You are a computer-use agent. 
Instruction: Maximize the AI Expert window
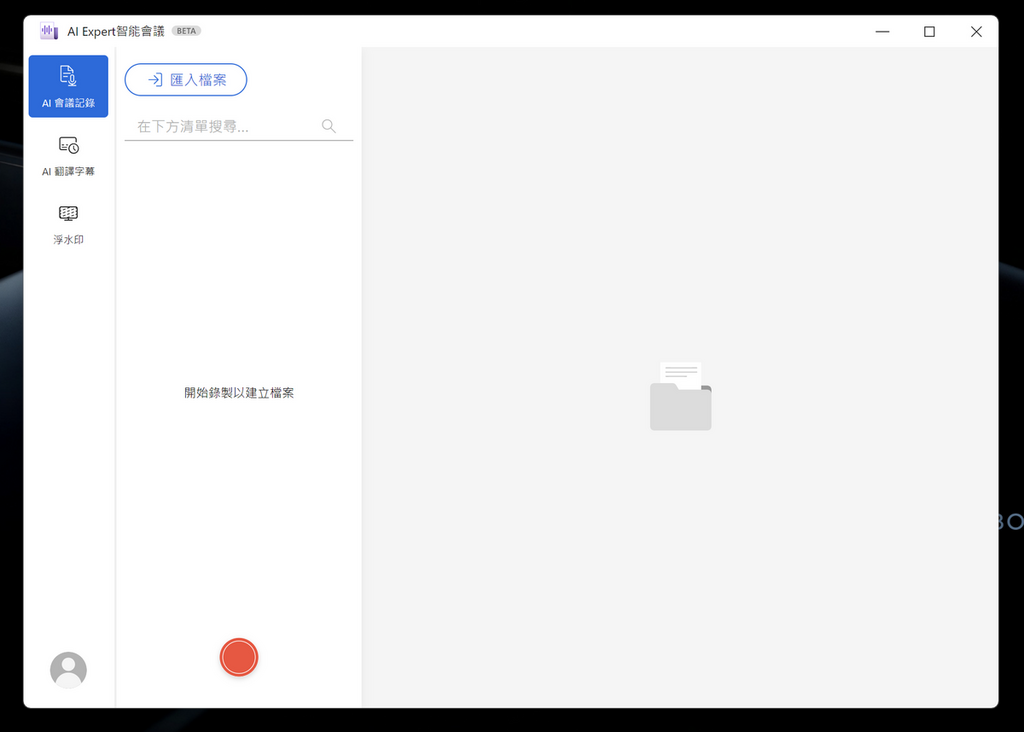point(929,31)
